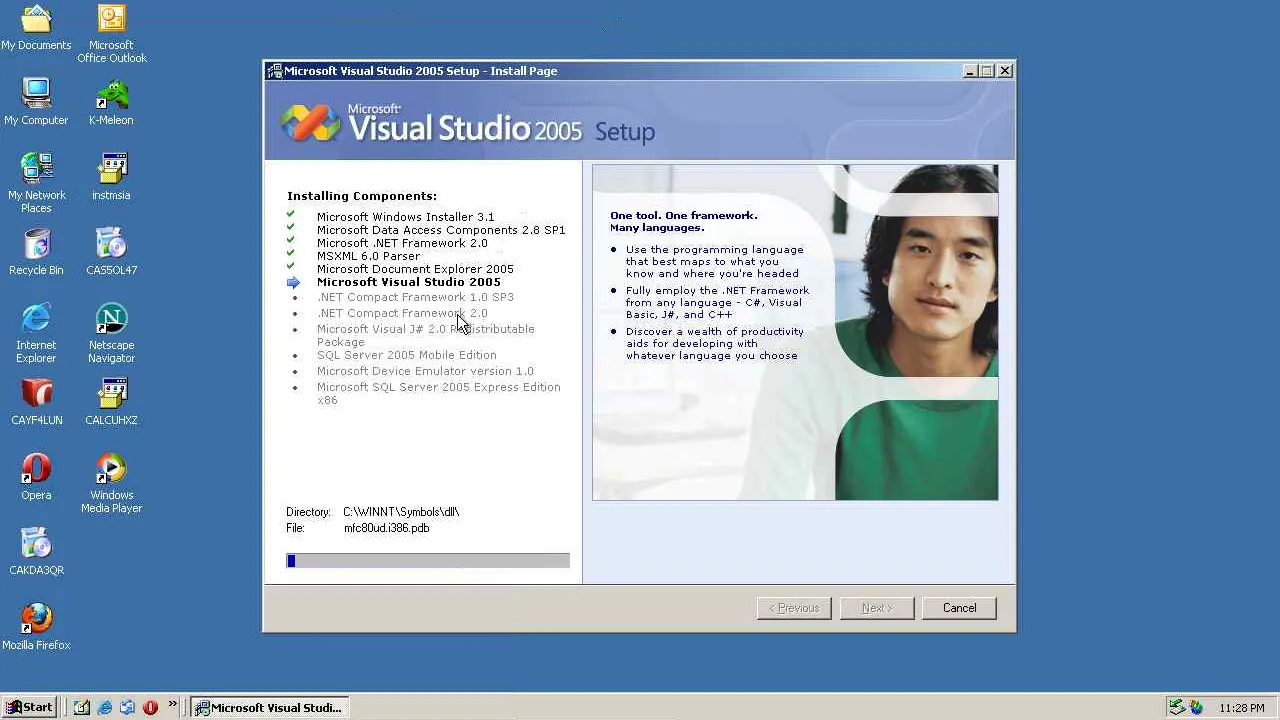Click 'Microsoft Document Explorer 2005' component
1280x720 pixels.
[415, 269]
